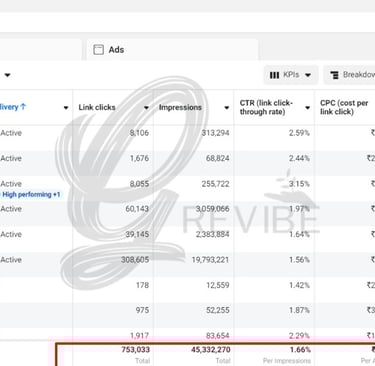Click the Ads tab square icon
Viewport: 375px width, 366px height.
click(x=98, y=50)
